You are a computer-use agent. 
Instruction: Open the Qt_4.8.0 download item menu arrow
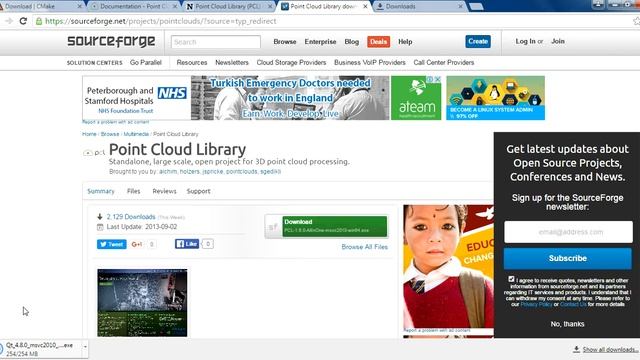[85, 347]
